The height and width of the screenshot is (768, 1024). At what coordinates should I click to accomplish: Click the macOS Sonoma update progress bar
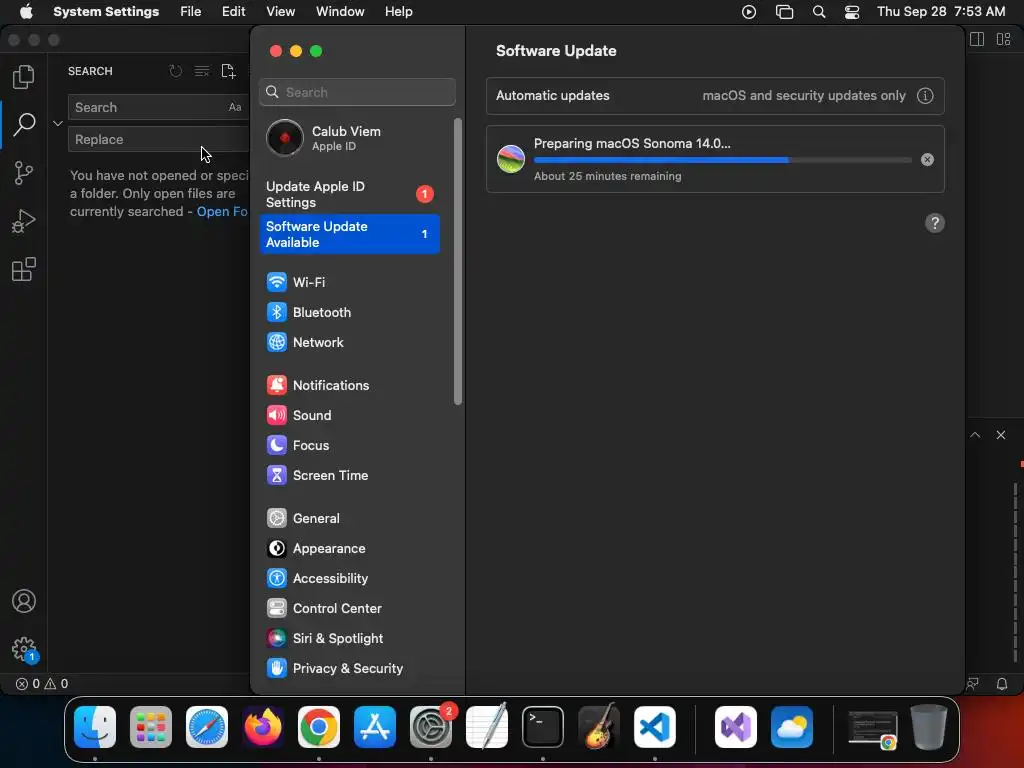(722, 160)
